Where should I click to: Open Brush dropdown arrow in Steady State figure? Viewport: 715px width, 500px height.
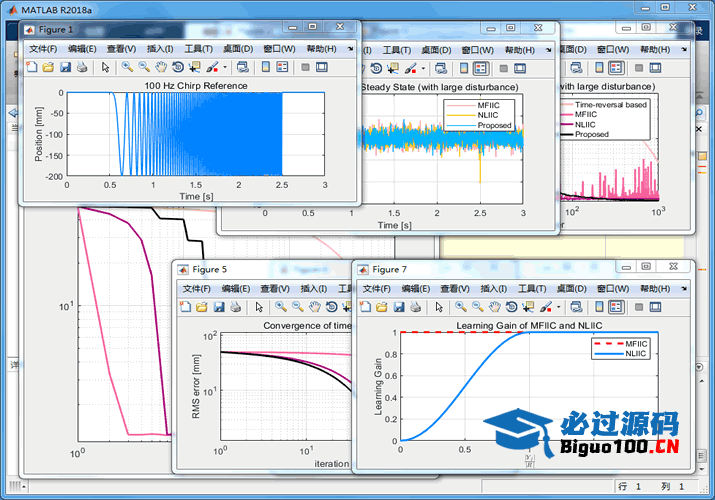[423, 69]
